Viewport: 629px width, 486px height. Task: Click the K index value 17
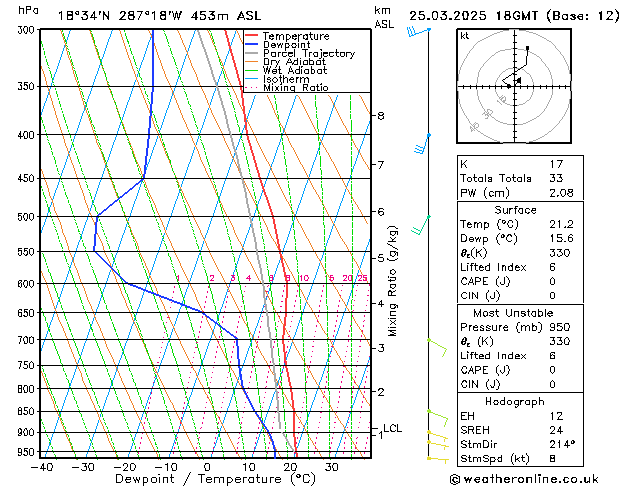click(x=556, y=164)
